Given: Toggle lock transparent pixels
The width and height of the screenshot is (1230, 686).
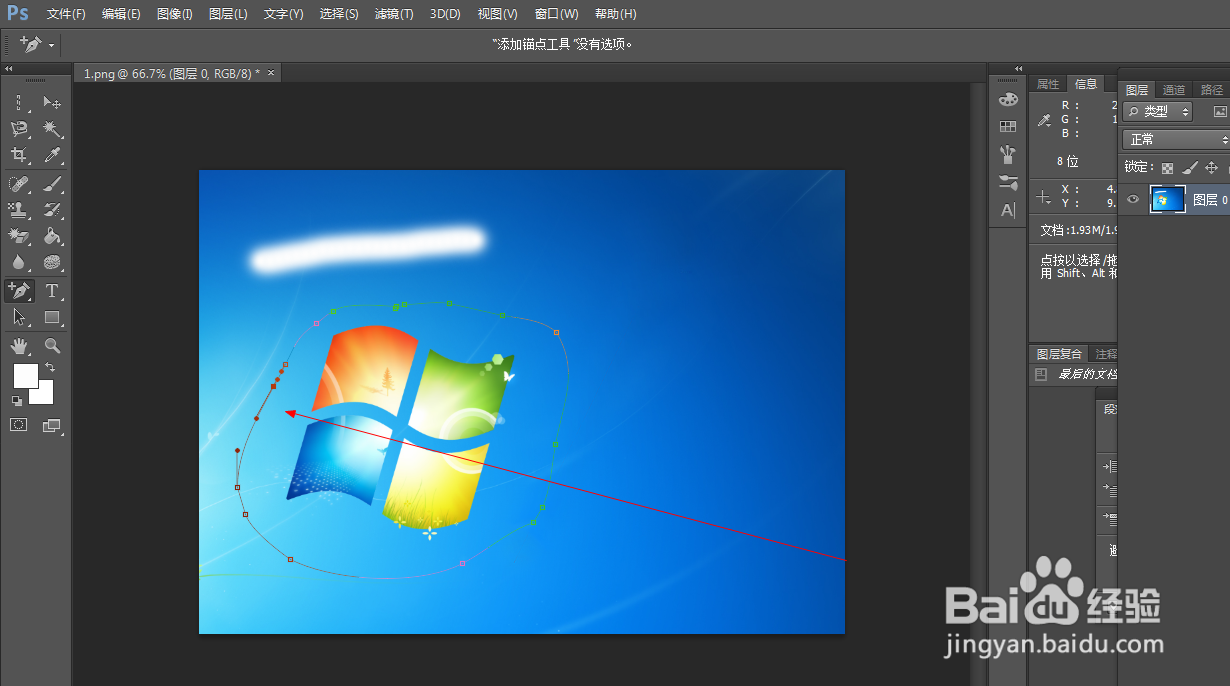Looking at the screenshot, I should [1167, 168].
